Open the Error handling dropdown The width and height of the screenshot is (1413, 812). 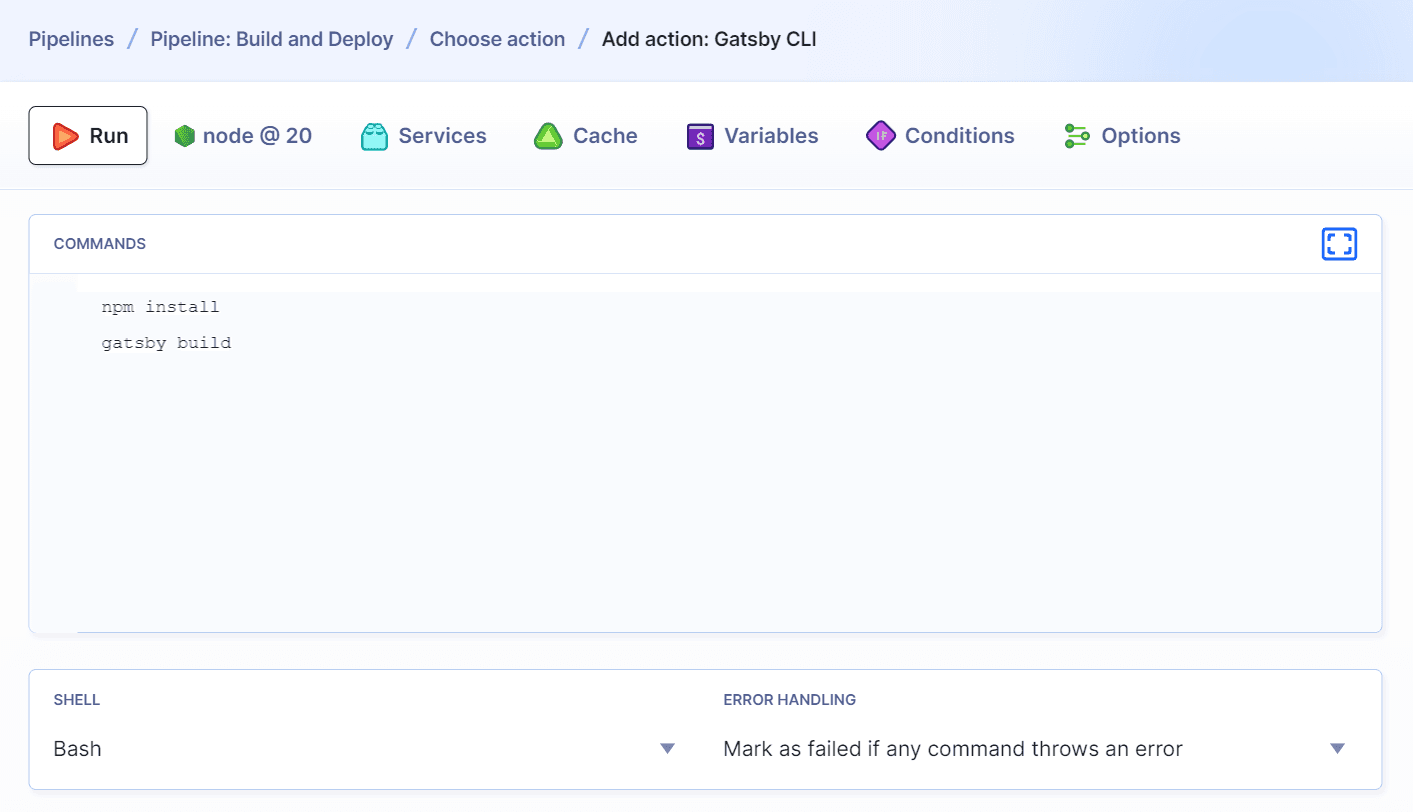(x=1030, y=748)
